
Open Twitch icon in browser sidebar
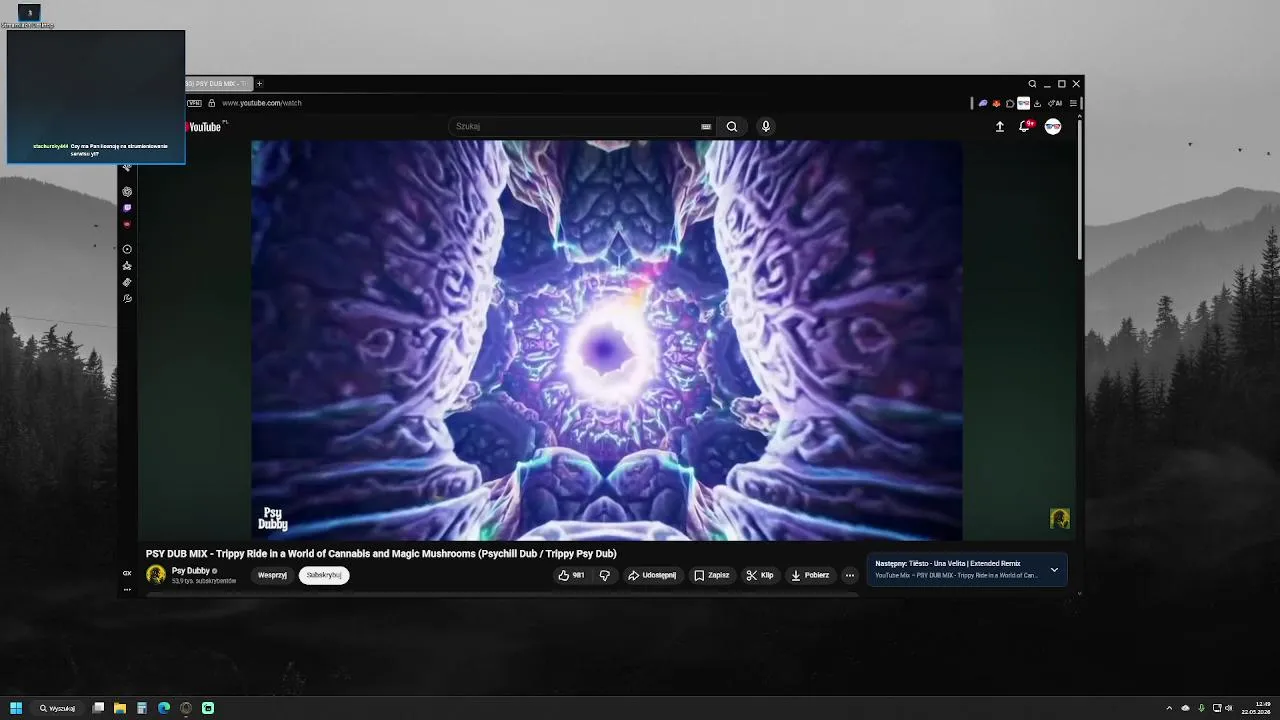coord(127,208)
